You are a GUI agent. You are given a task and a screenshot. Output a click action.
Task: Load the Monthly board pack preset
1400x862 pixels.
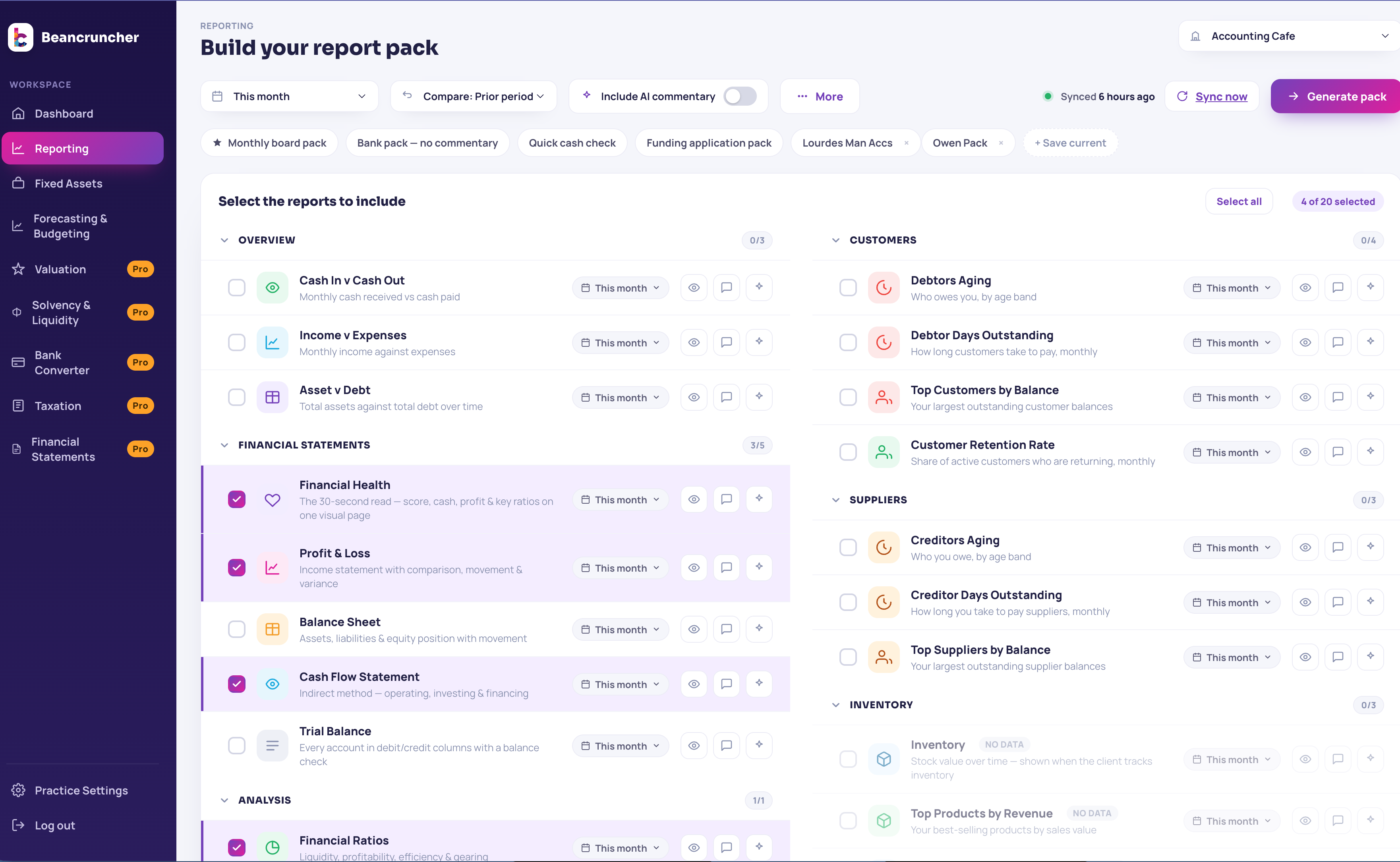(x=270, y=143)
